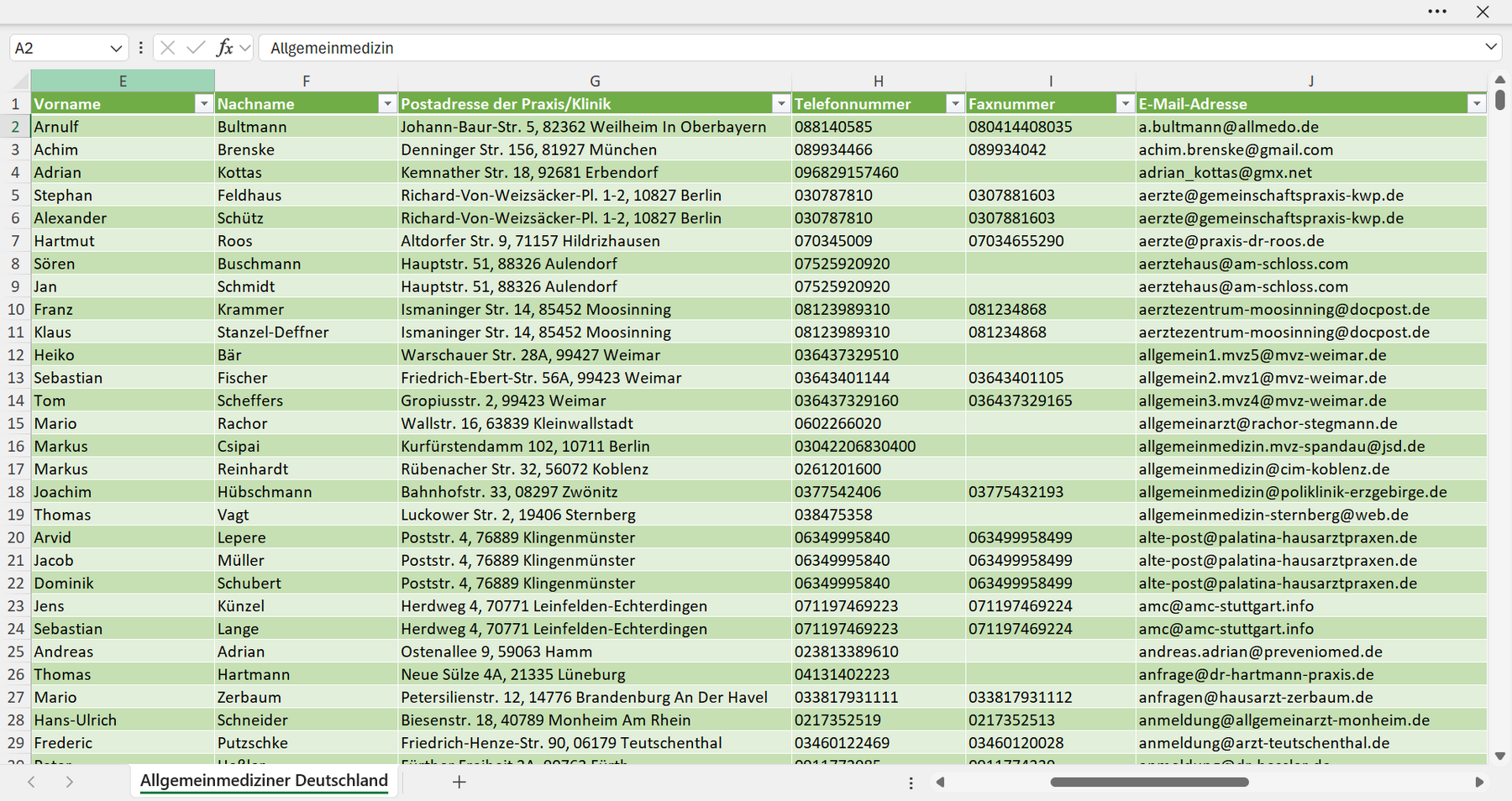Select column G header
1512x801 pixels.
(595, 81)
